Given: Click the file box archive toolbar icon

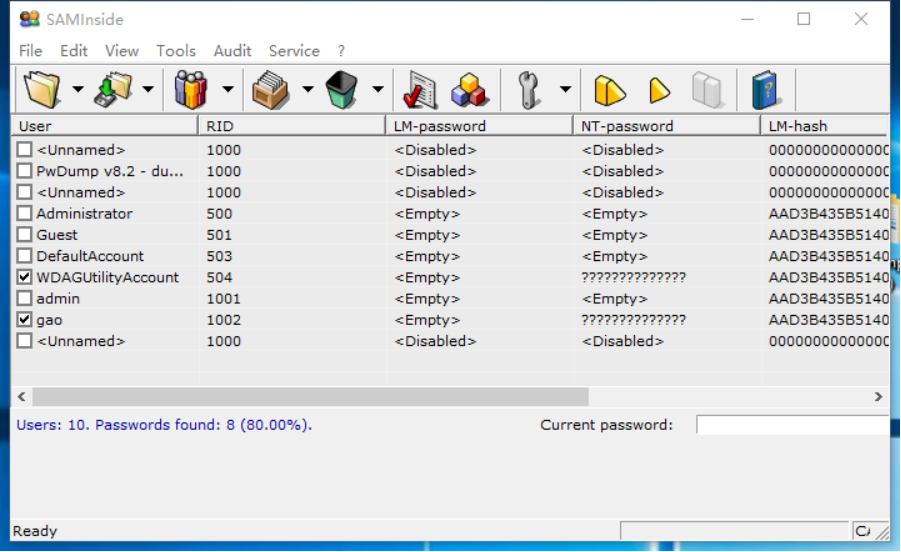Looking at the screenshot, I should [270, 90].
